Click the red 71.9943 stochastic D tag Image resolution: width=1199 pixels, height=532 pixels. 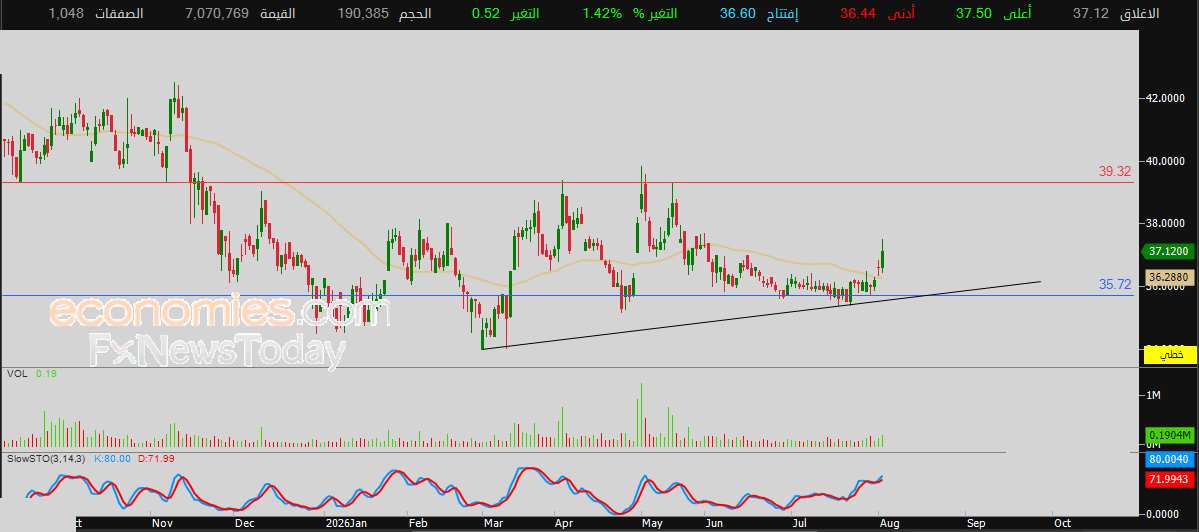tap(1168, 479)
